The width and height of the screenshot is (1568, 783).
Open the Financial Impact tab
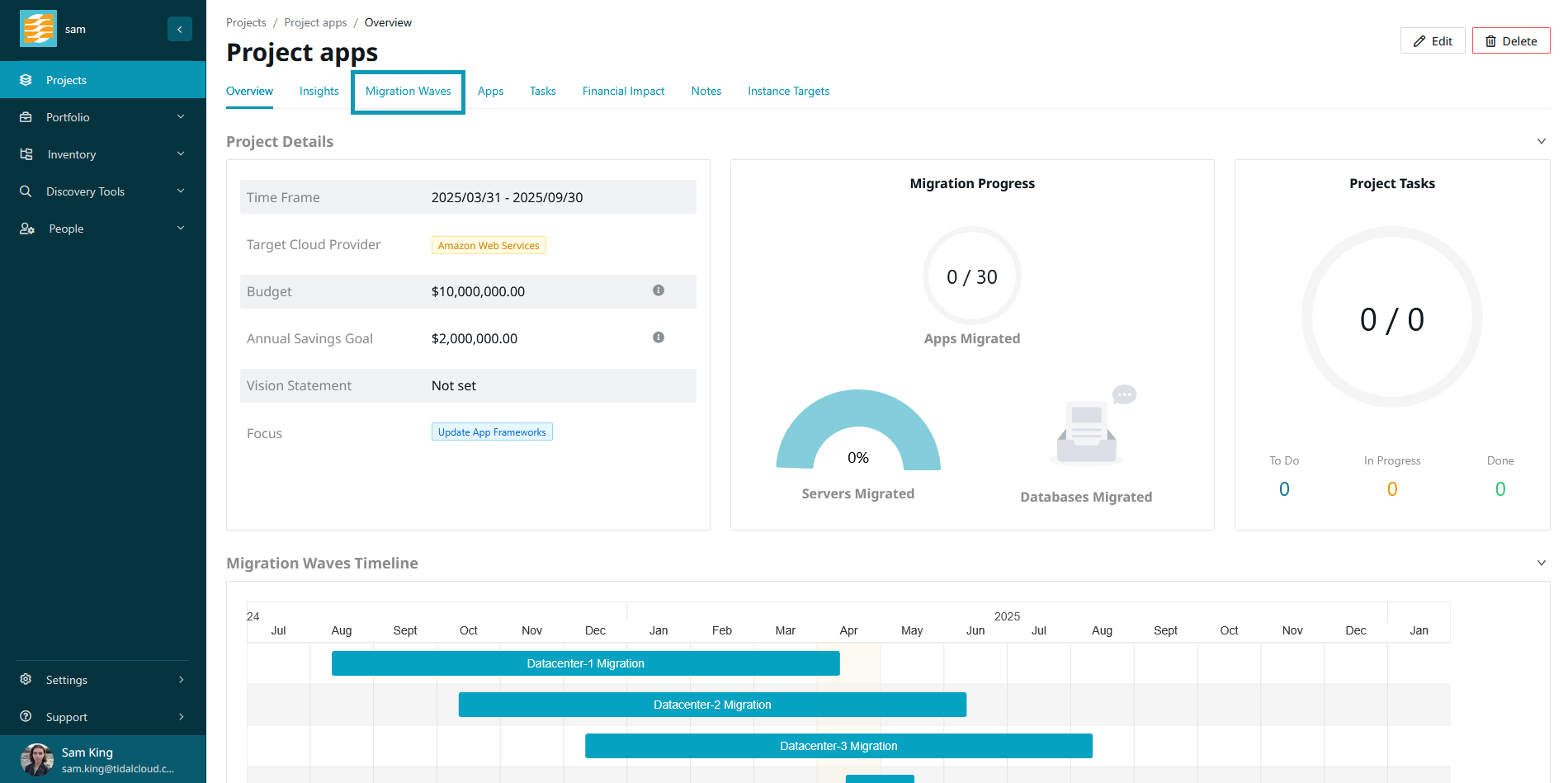pyautogui.click(x=623, y=91)
